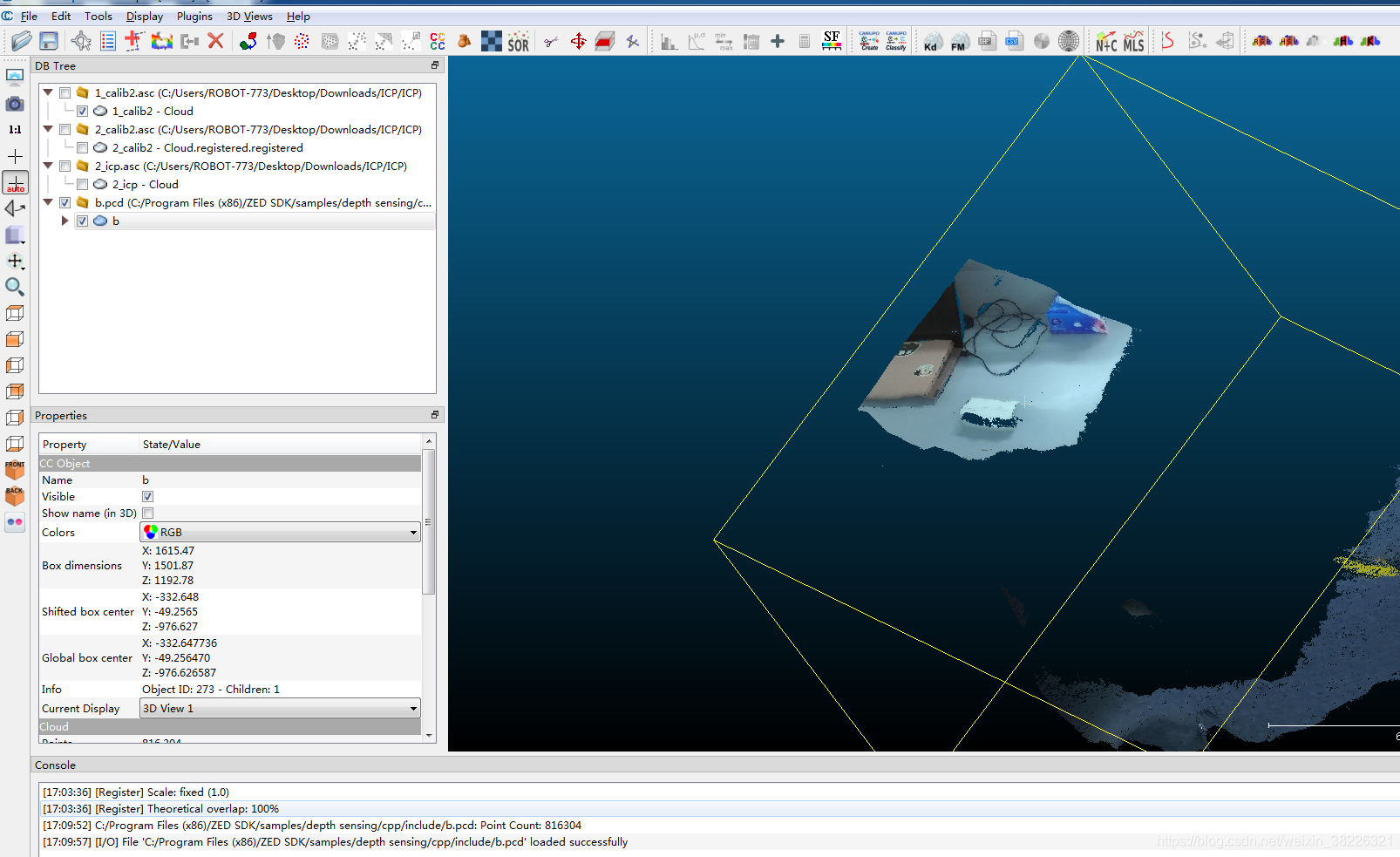This screenshot has height=857, width=1400.
Task: Click the Properties panel vertical scrollbar
Action: 429,521
